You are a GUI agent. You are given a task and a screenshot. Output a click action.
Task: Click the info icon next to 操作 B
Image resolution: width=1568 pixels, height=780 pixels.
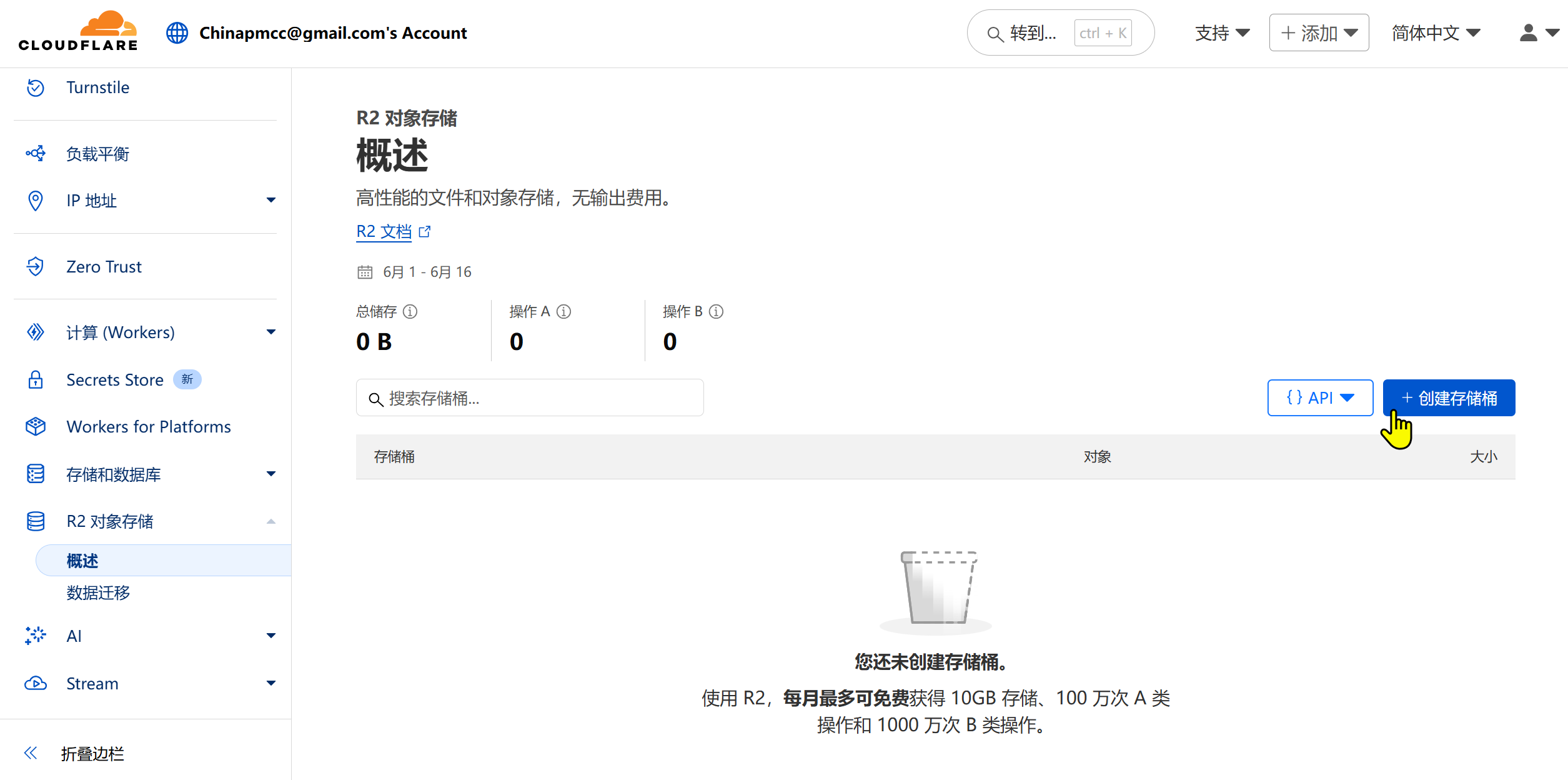point(717,311)
